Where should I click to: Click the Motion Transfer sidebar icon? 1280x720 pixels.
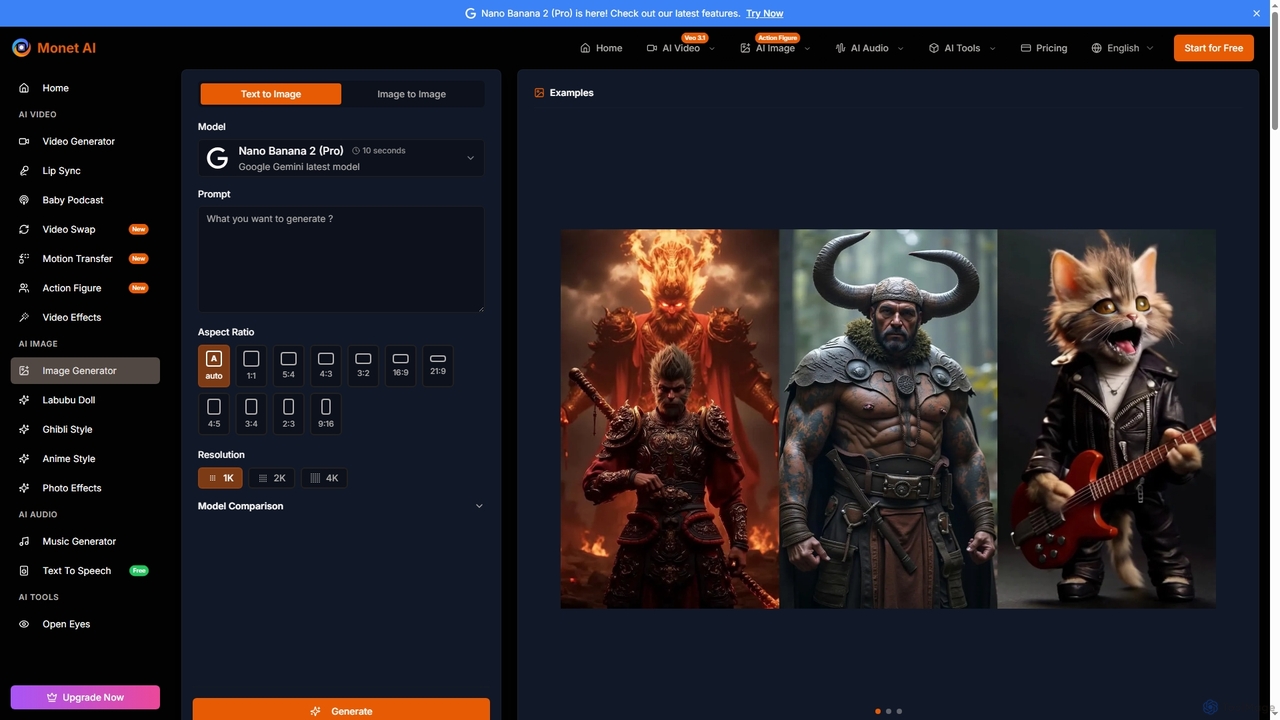(24, 258)
